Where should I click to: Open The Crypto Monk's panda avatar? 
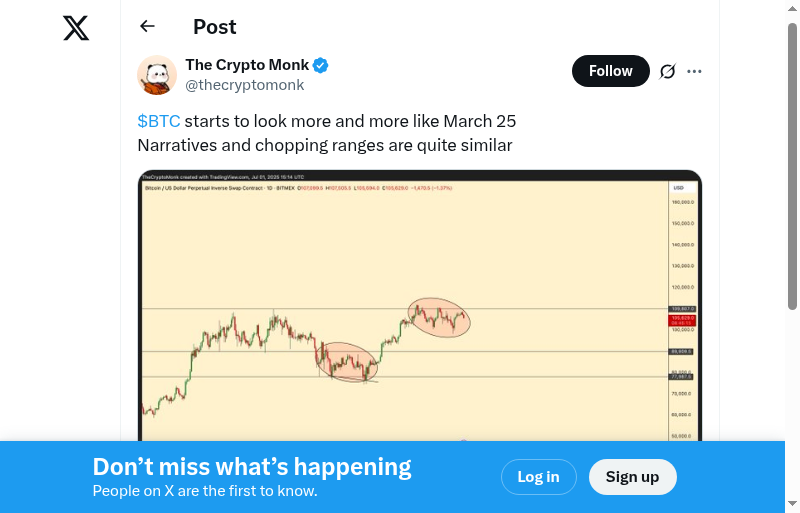(157, 75)
